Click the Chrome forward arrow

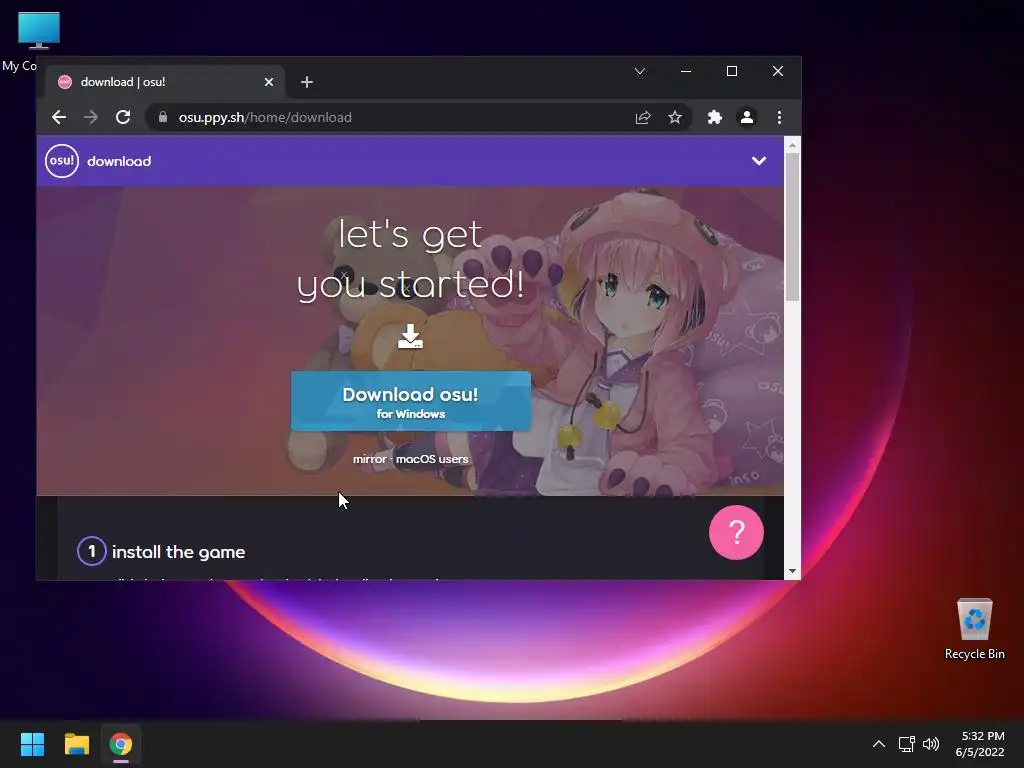pos(91,118)
